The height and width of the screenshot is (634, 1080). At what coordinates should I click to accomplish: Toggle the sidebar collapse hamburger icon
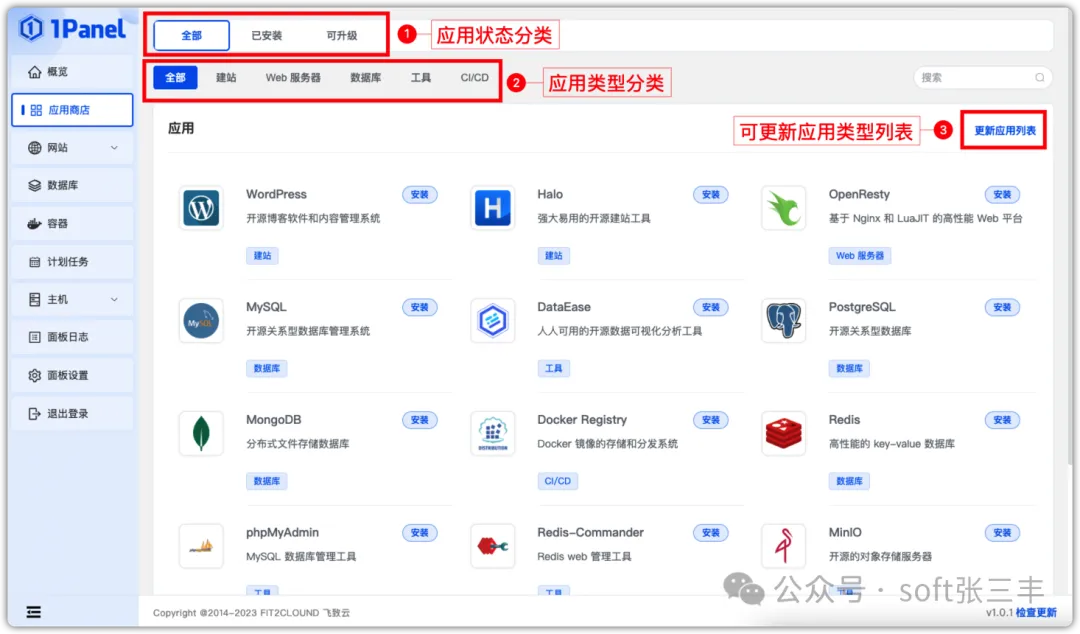(x=33, y=612)
